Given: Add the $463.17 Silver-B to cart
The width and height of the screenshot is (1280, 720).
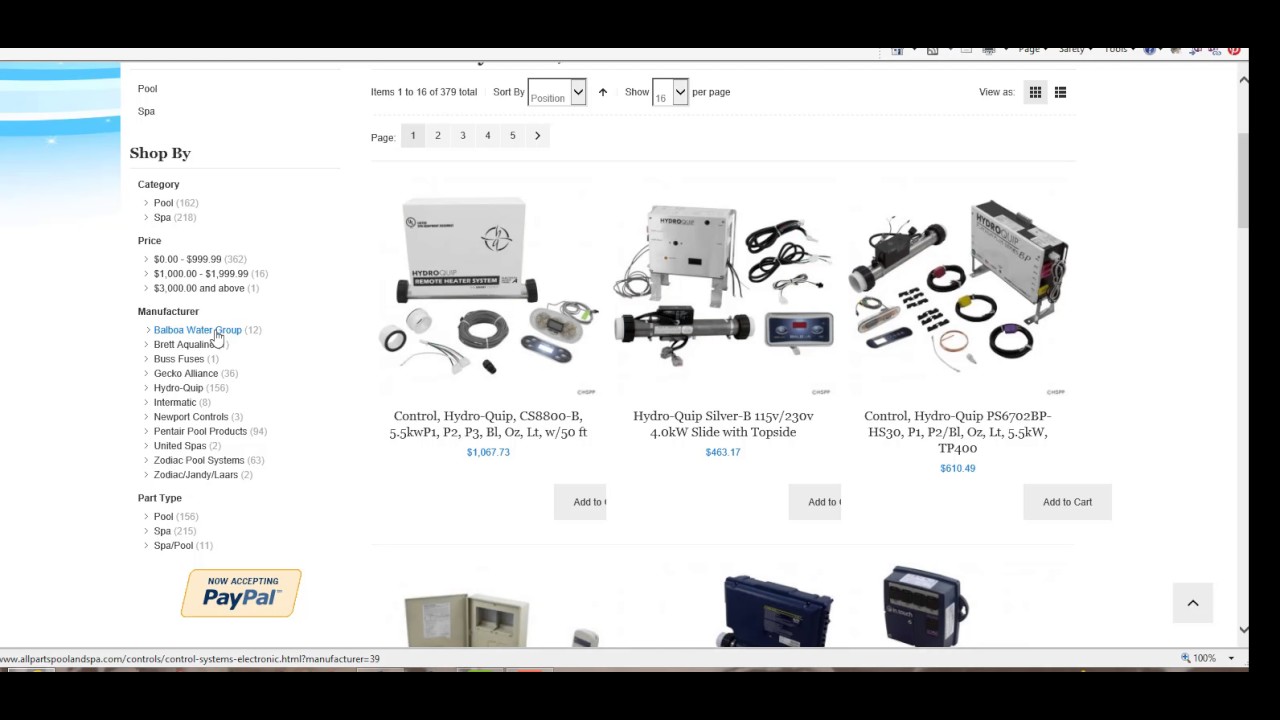Looking at the screenshot, I should [815, 502].
